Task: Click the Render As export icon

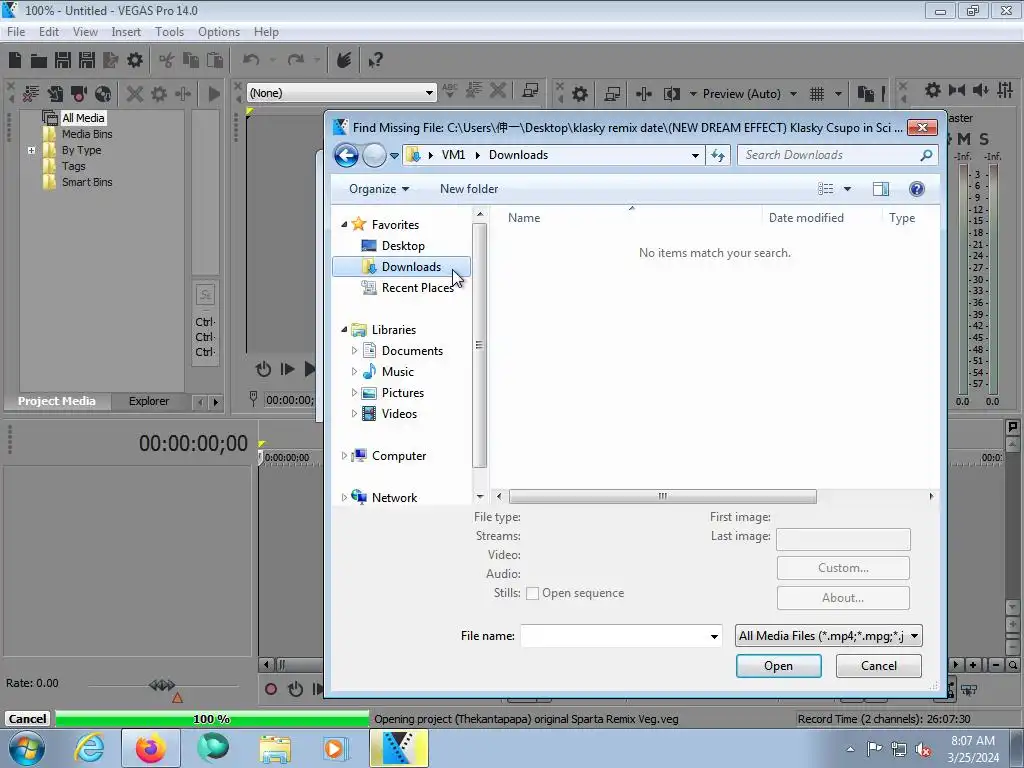Action: point(110,60)
